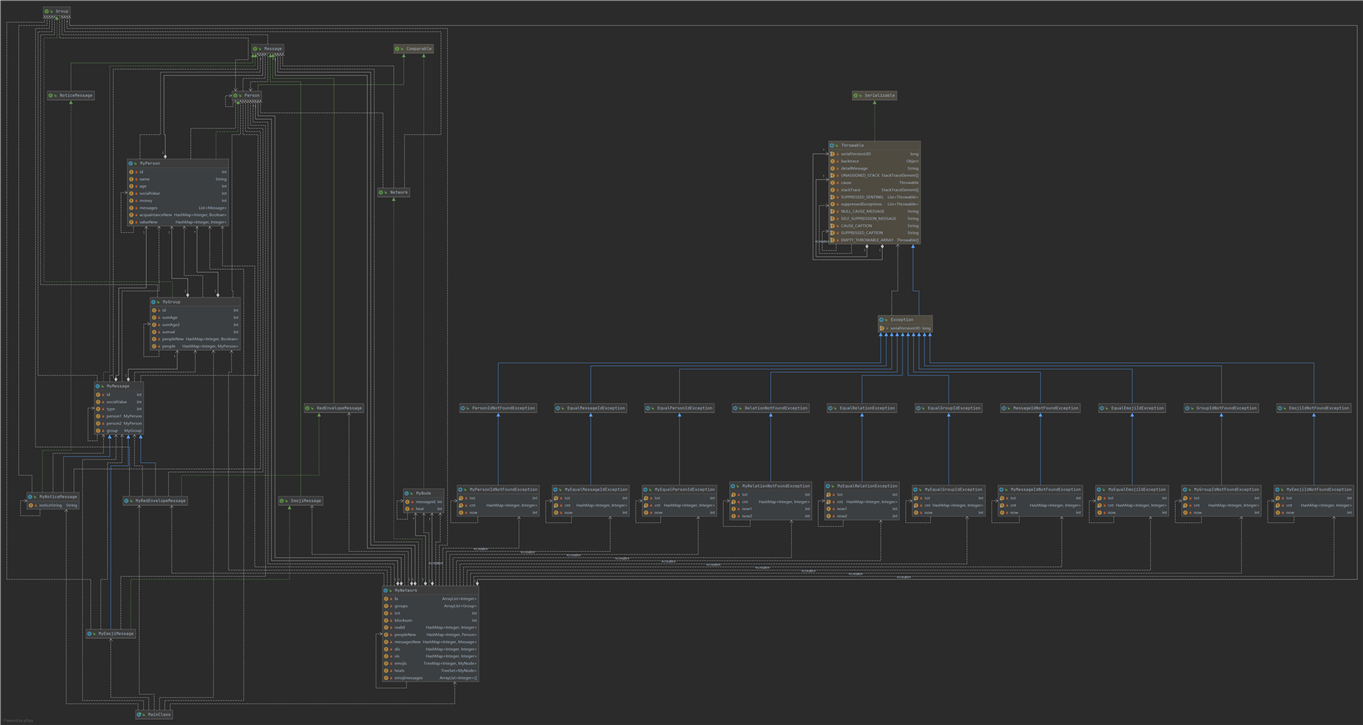1363x725 pixels.
Task: Click the EqualPersonIdException node
Action: coord(679,408)
